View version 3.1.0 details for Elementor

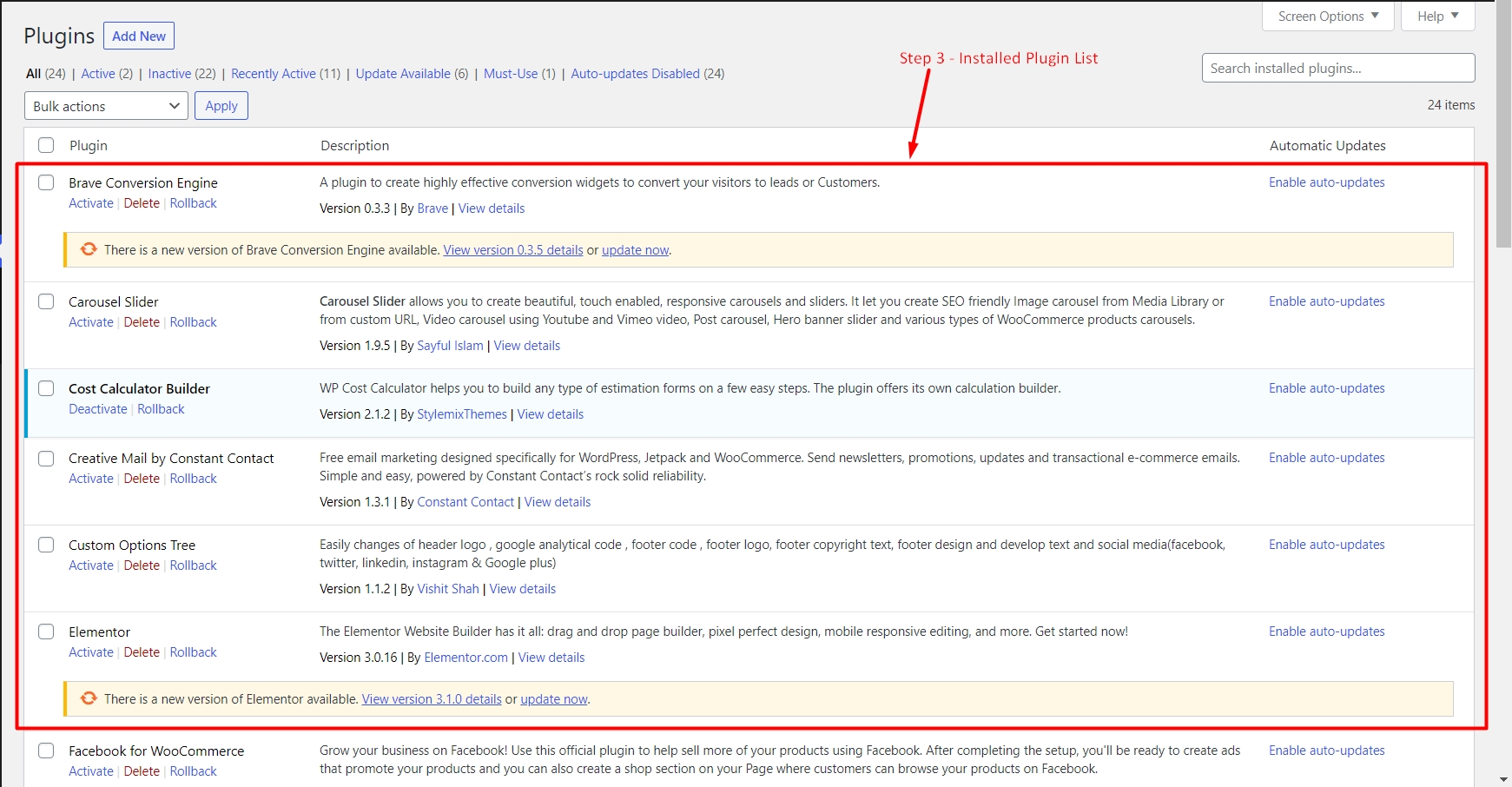click(x=432, y=699)
